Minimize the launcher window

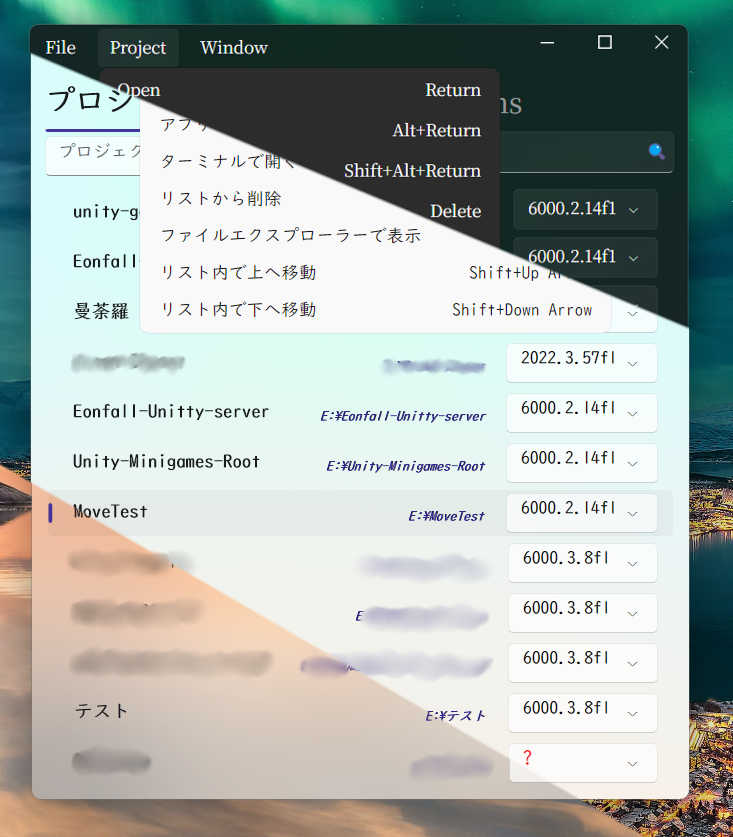[x=547, y=42]
